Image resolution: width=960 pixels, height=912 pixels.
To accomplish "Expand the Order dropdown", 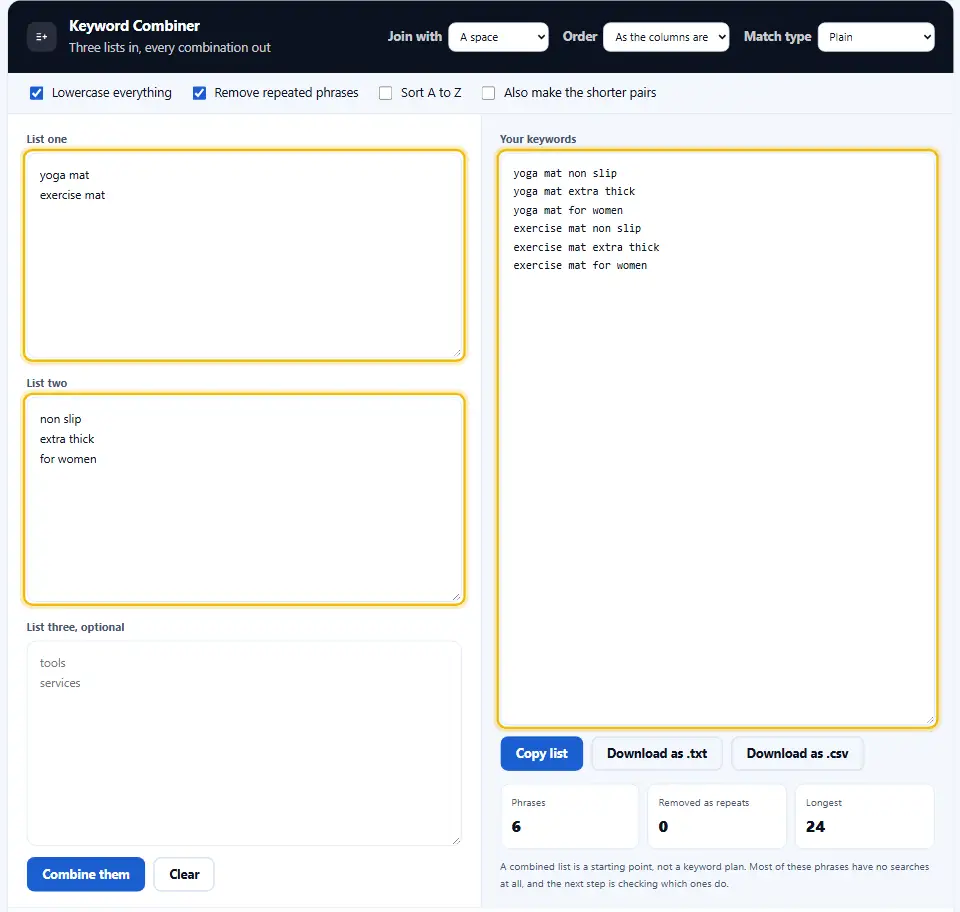I will point(666,37).
